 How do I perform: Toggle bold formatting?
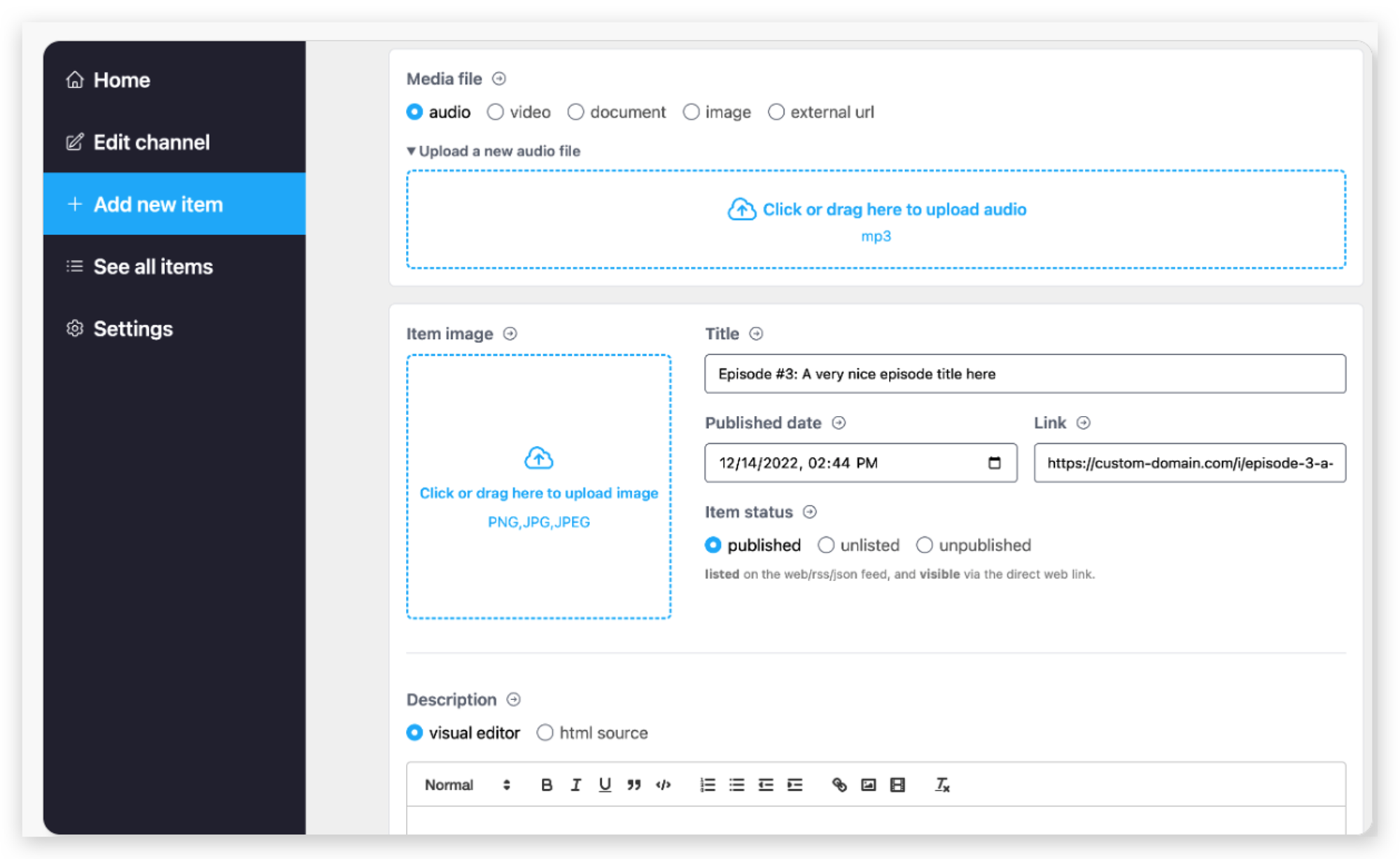coord(547,785)
